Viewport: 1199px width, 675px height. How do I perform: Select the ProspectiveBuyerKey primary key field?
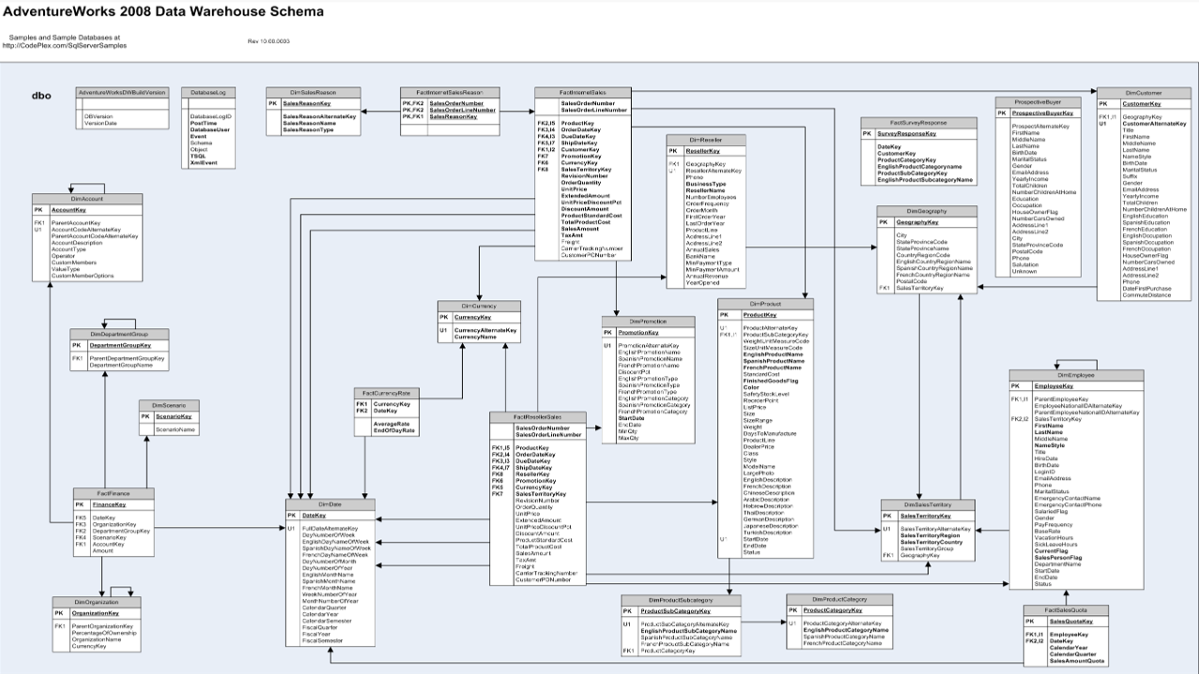click(x=1042, y=113)
